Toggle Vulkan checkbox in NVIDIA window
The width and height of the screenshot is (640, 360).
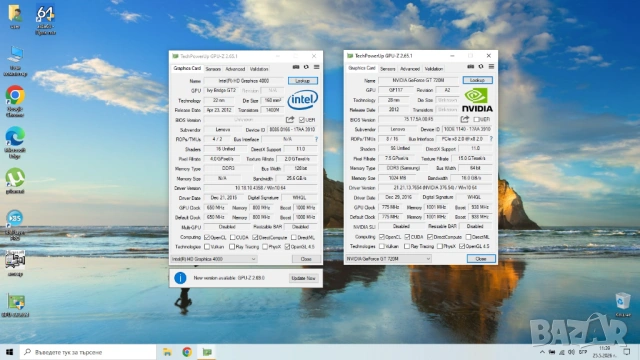click(382, 247)
